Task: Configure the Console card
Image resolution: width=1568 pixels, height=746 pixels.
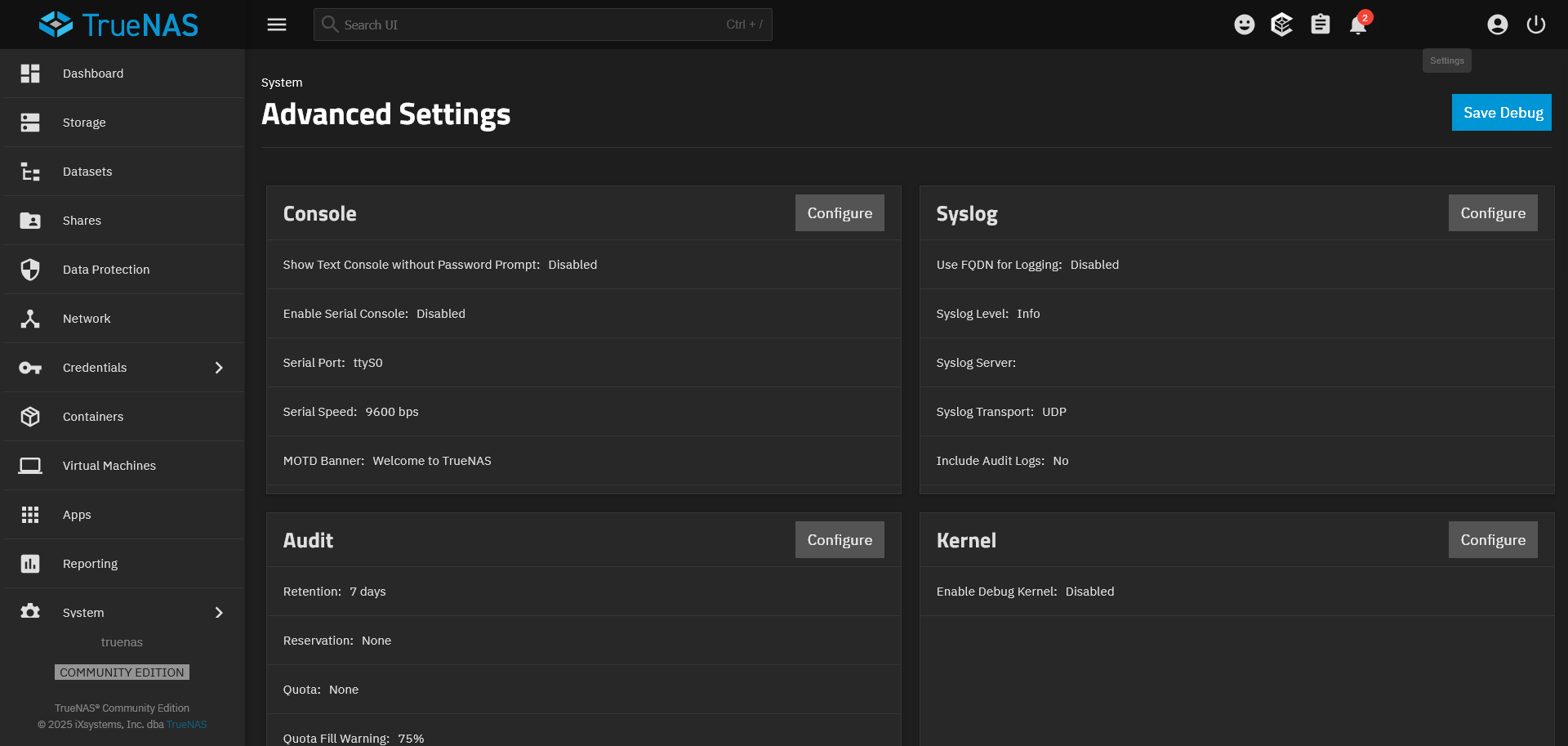Action: coord(840,213)
